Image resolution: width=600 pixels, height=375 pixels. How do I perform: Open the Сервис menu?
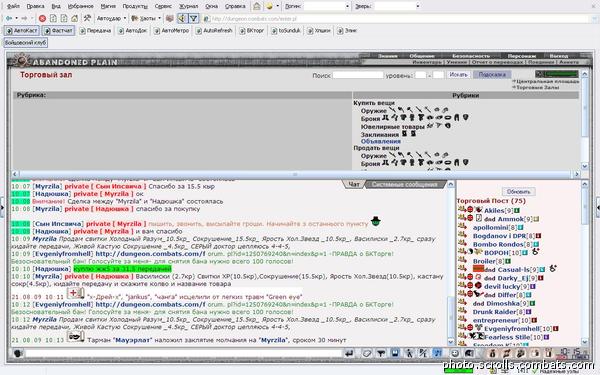click(x=163, y=6)
